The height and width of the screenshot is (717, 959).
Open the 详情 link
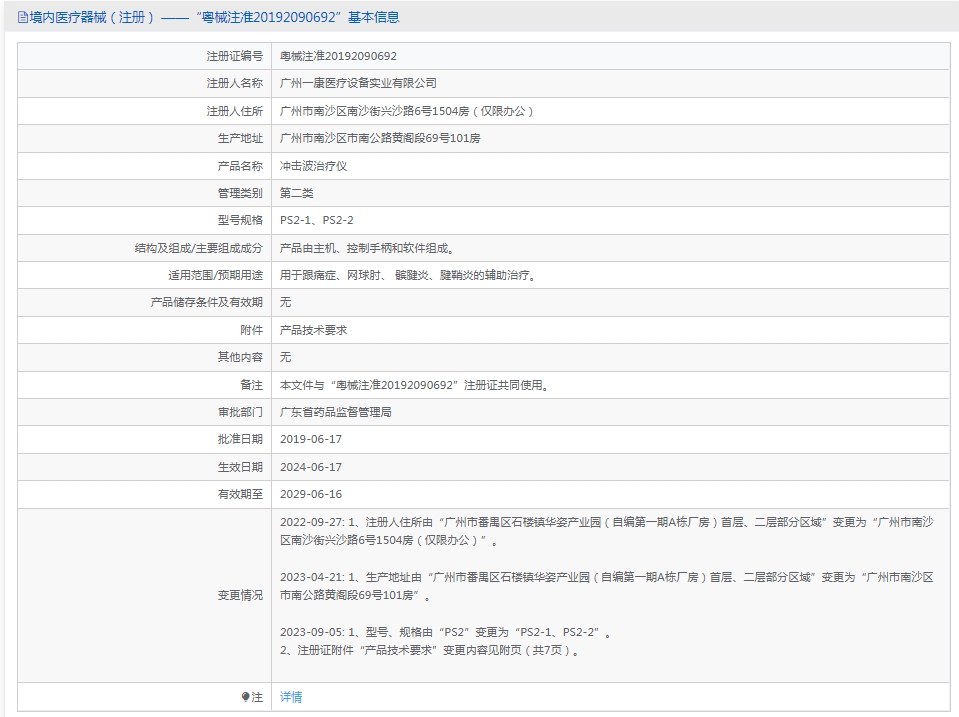(x=291, y=697)
